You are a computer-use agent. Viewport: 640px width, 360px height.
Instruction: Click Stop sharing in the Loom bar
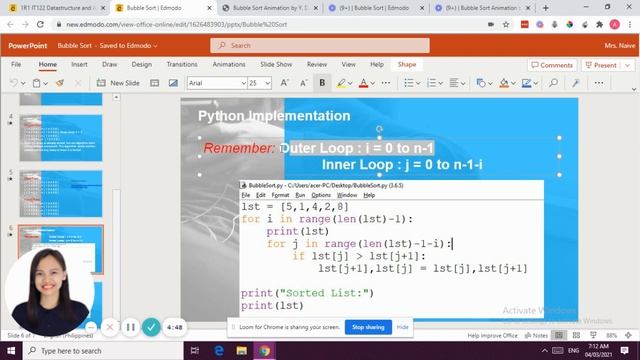coord(368,327)
